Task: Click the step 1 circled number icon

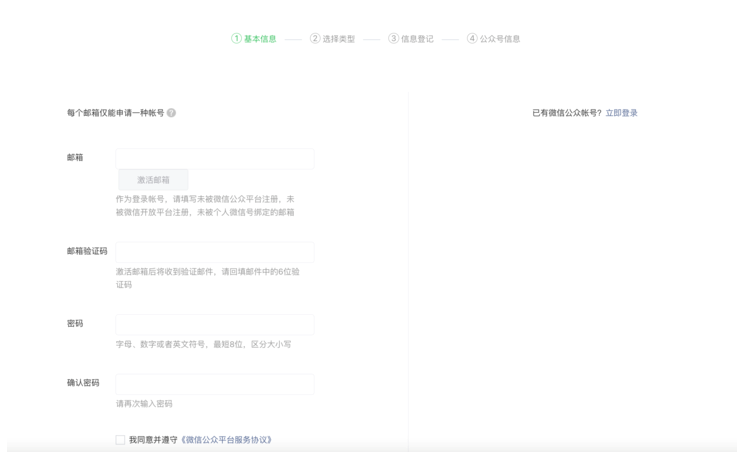Action: pyautogui.click(x=237, y=39)
